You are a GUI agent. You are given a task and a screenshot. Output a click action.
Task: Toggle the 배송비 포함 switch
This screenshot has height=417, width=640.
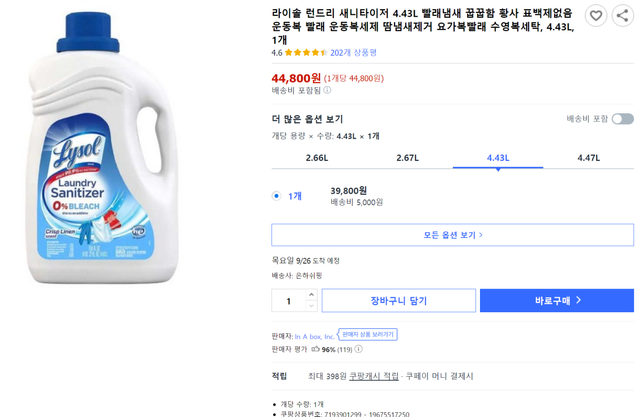point(622,119)
